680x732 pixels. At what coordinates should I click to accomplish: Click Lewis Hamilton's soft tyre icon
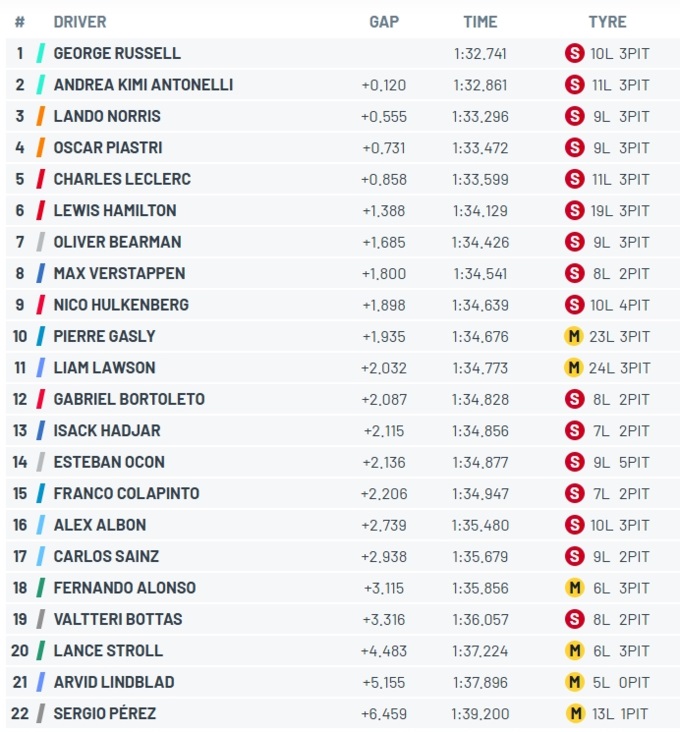point(574,210)
